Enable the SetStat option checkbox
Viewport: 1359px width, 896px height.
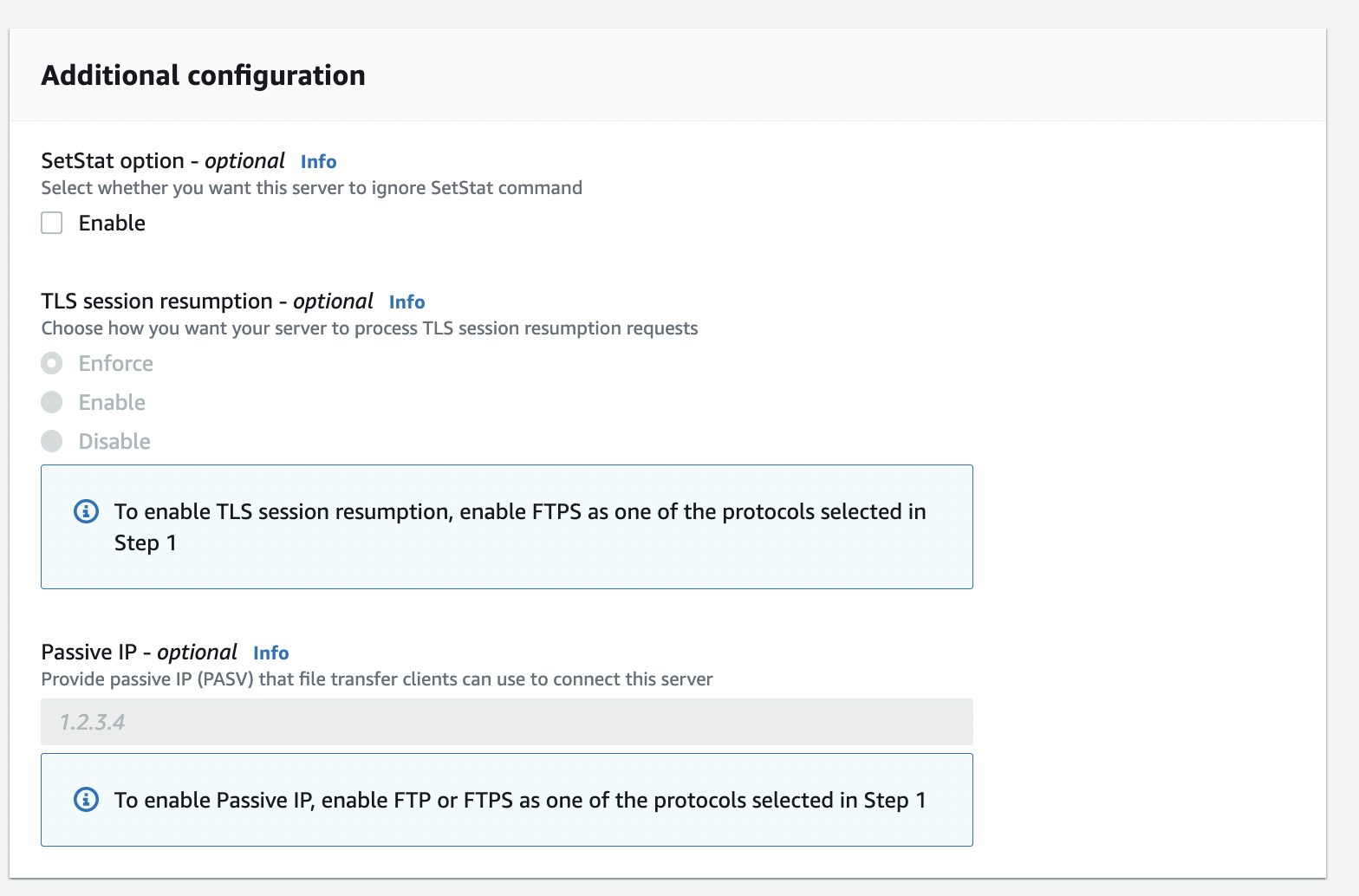point(52,223)
